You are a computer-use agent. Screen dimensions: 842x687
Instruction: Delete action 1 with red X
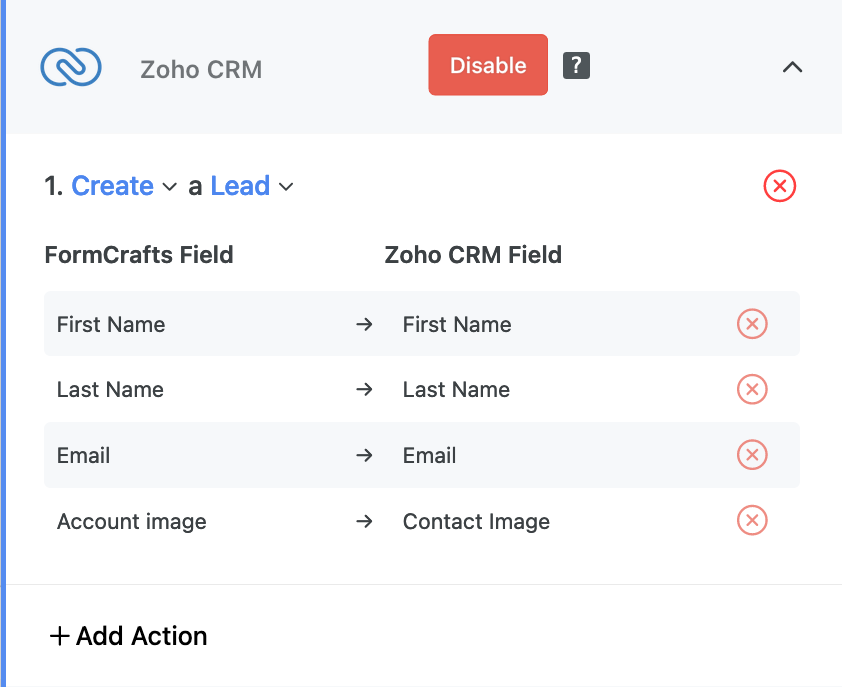780,186
